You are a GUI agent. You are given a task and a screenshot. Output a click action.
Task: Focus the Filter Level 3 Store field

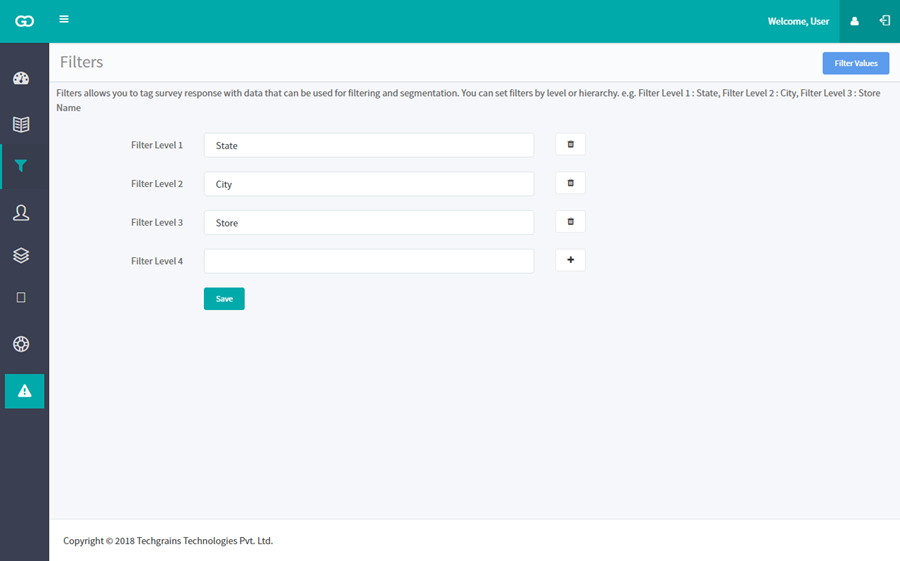pos(369,222)
